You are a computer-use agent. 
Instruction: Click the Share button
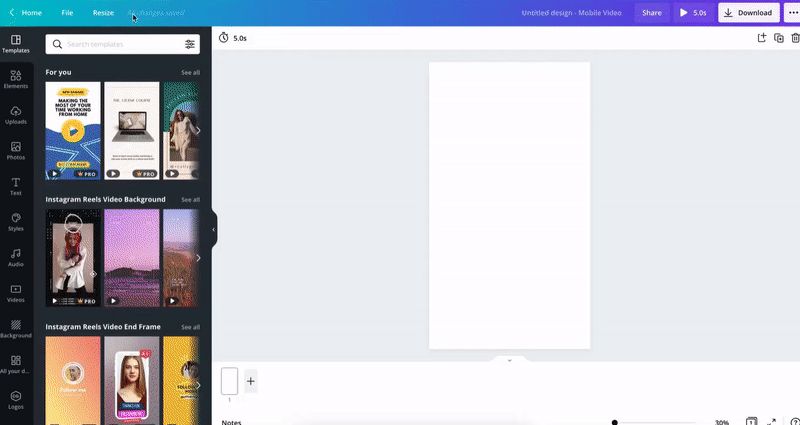click(651, 13)
